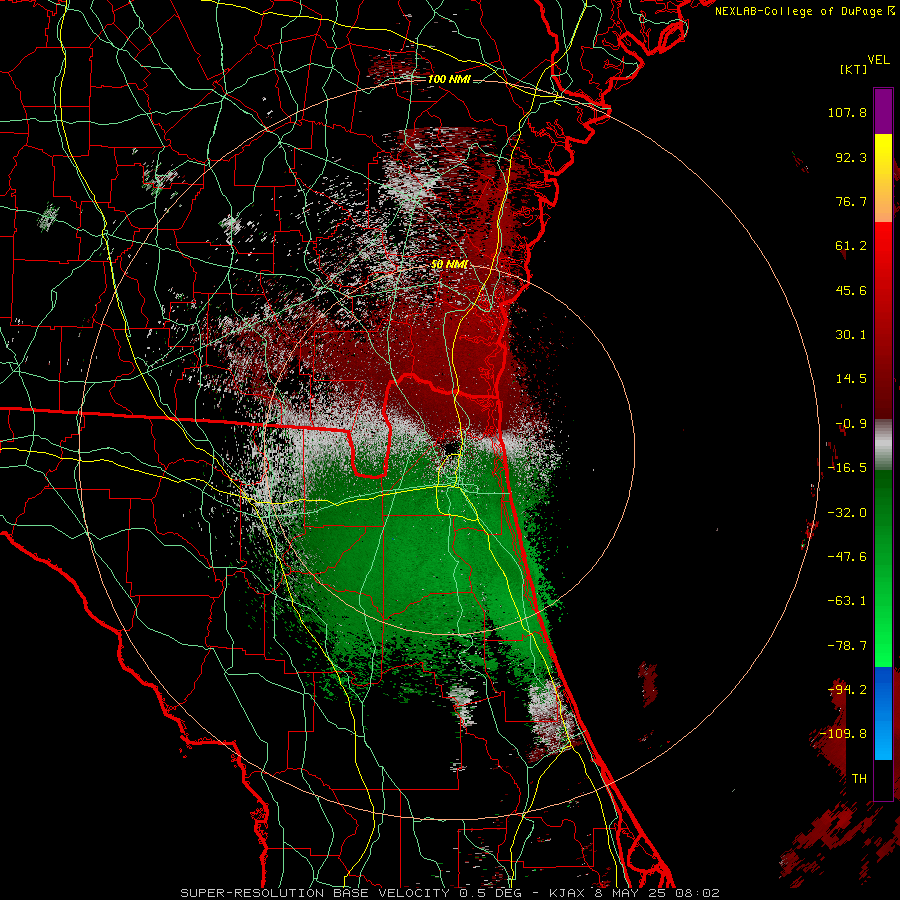Click the [KT] units label
The image size is (900, 900).
[x=853, y=69]
